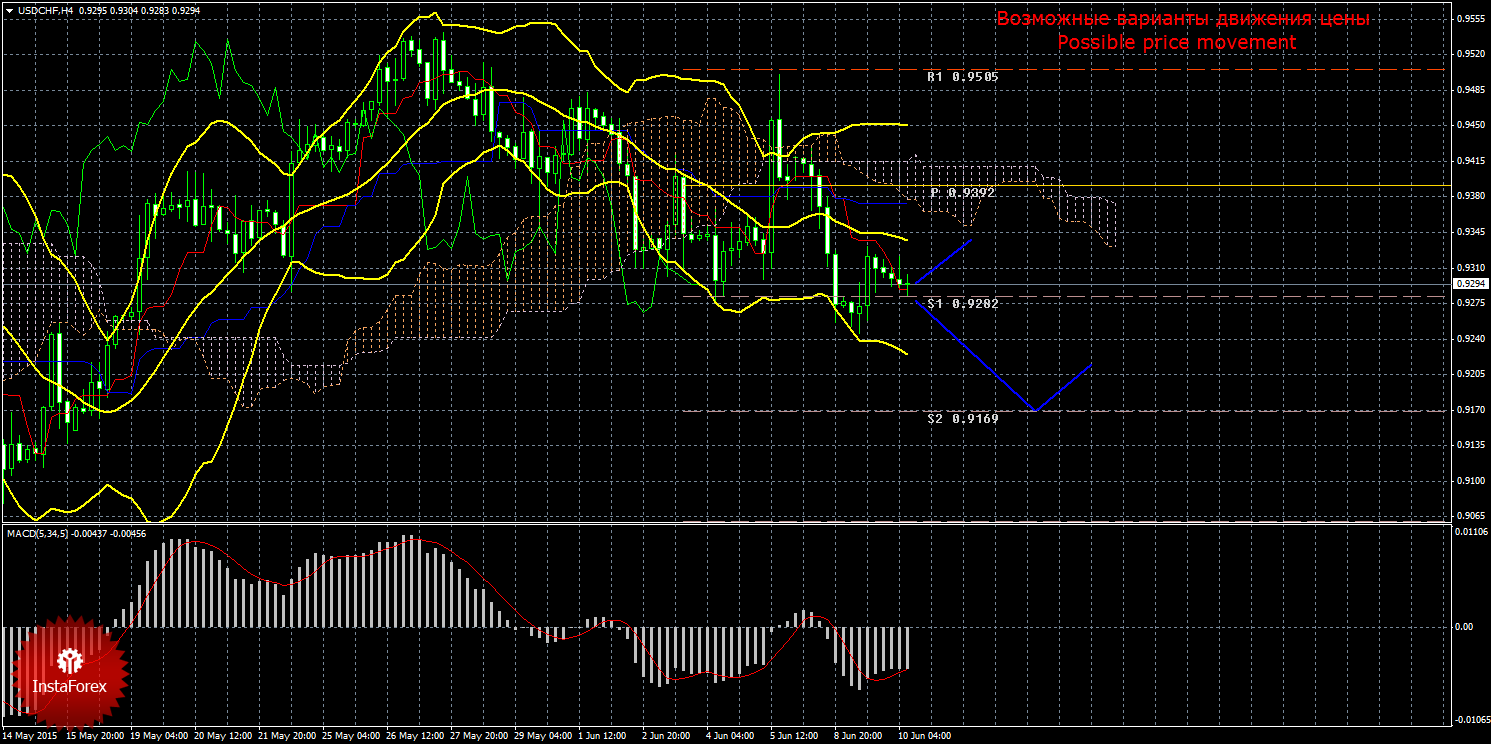The height and width of the screenshot is (744, 1491).
Task: Click the 0.9415 price scale value
Action: click(1469, 160)
